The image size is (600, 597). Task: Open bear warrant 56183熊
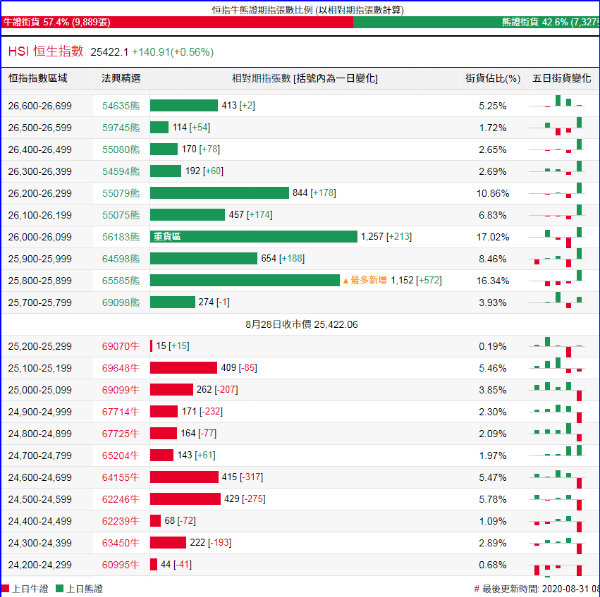click(x=121, y=237)
